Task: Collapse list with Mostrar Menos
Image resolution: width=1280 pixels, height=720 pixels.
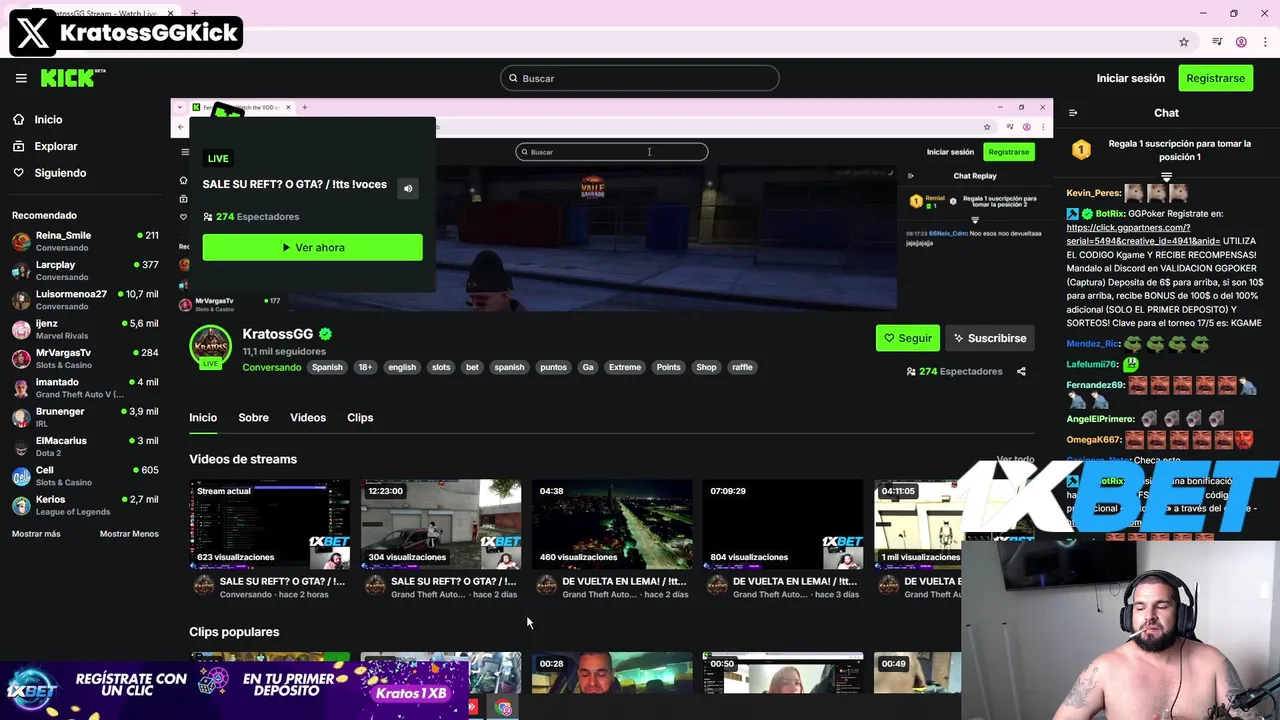Action: click(129, 534)
